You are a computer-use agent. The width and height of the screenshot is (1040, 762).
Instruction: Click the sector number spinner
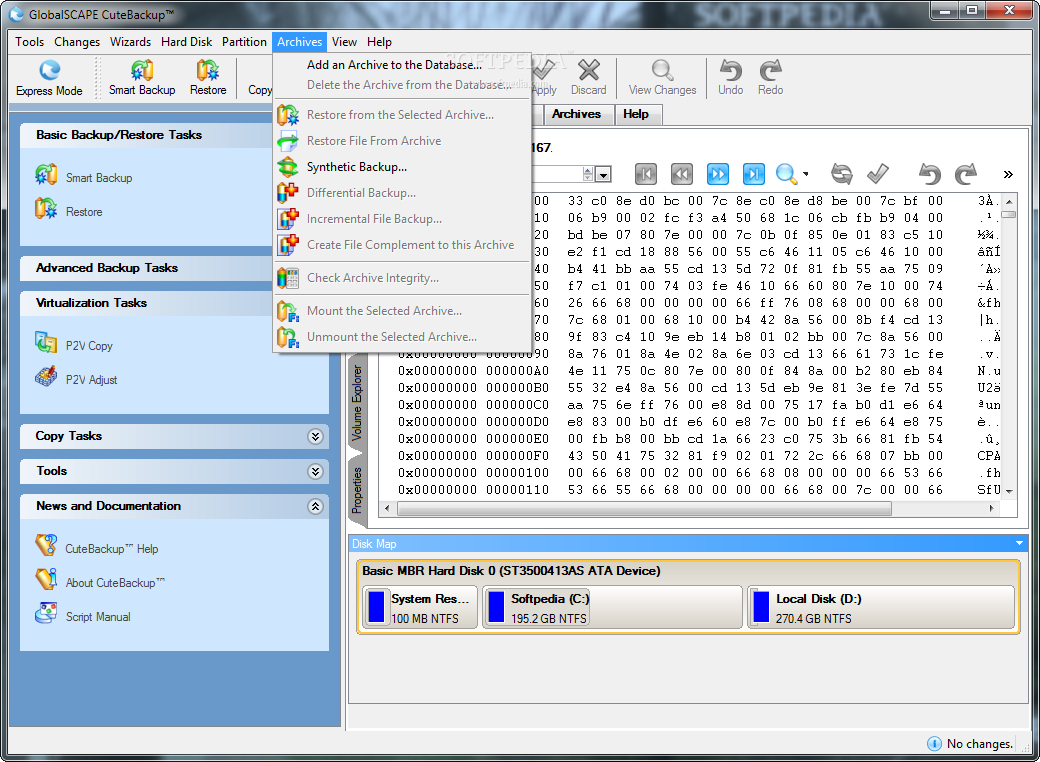coord(588,174)
